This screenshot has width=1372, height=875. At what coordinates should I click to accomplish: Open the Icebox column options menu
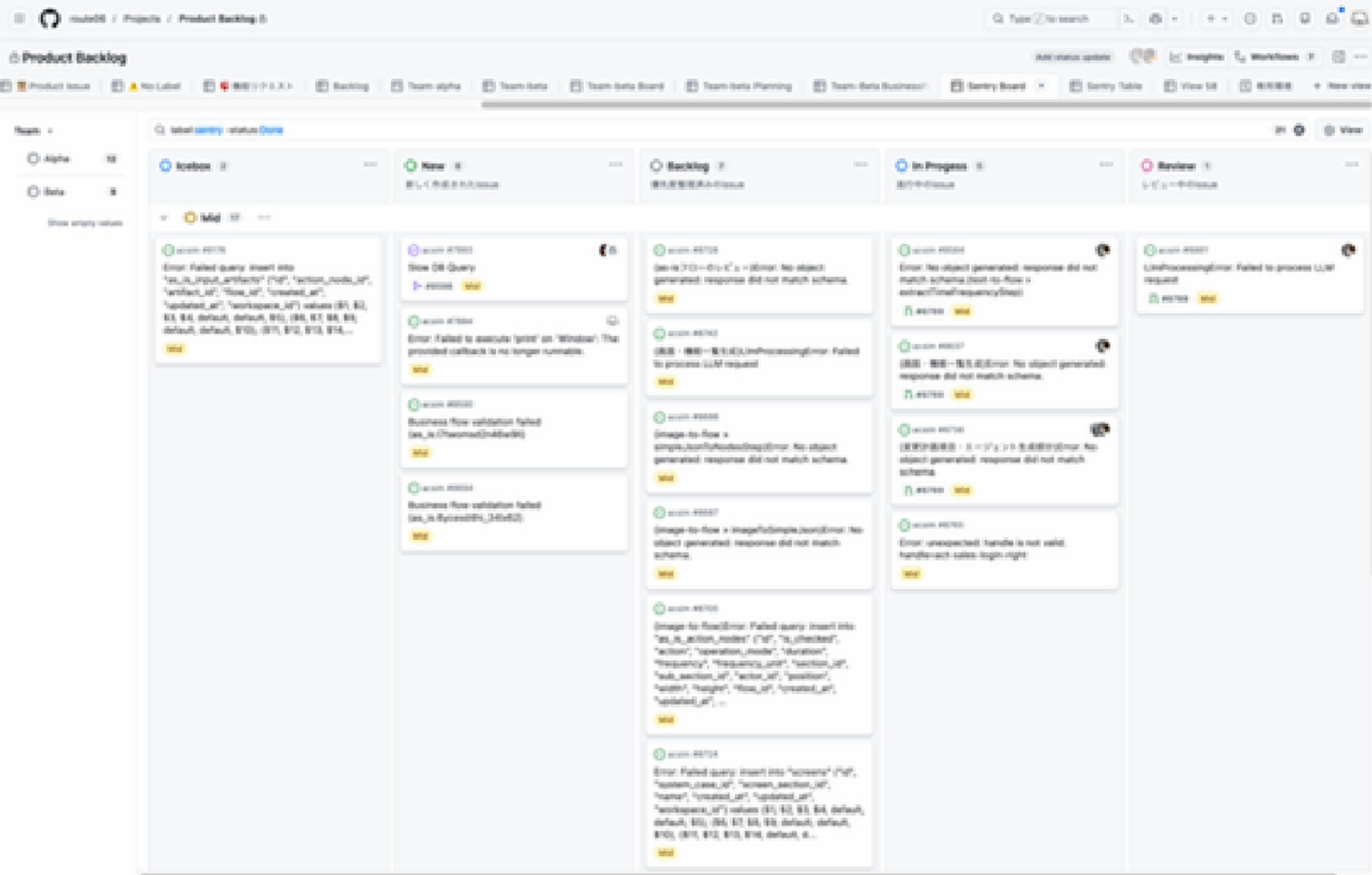(x=370, y=165)
